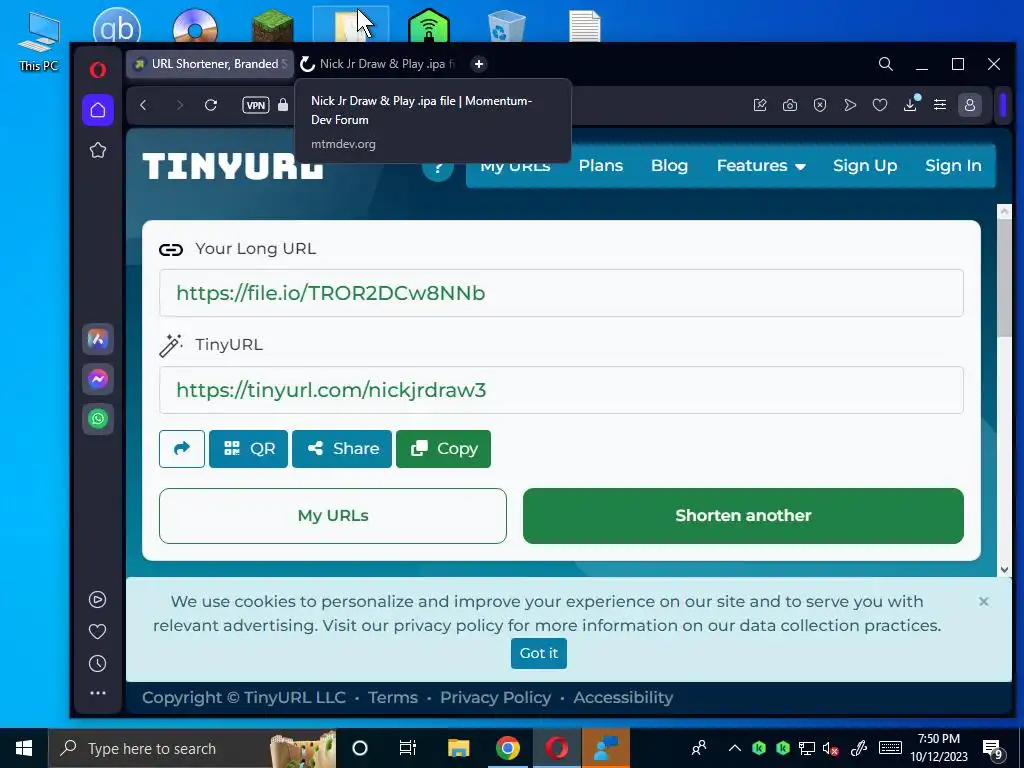Open the Terms footer link

392,697
